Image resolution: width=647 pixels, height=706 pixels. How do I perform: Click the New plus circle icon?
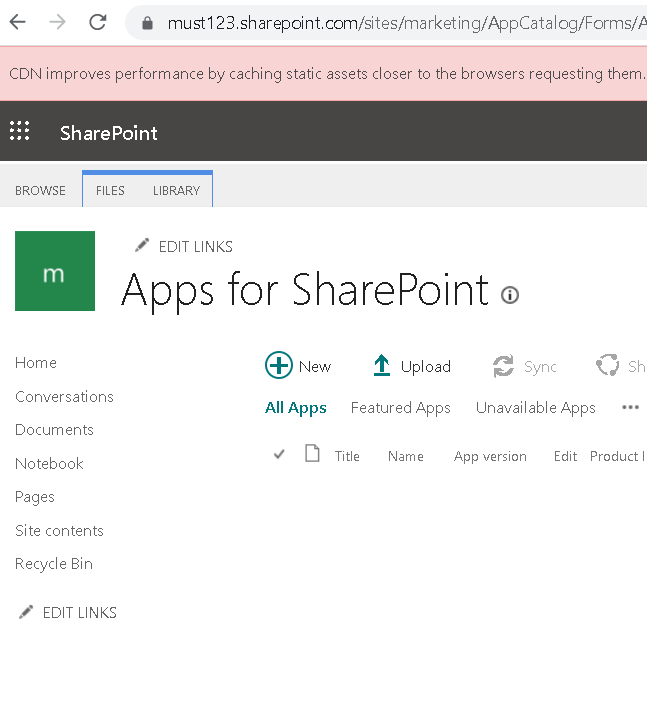click(x=279, y=365)
